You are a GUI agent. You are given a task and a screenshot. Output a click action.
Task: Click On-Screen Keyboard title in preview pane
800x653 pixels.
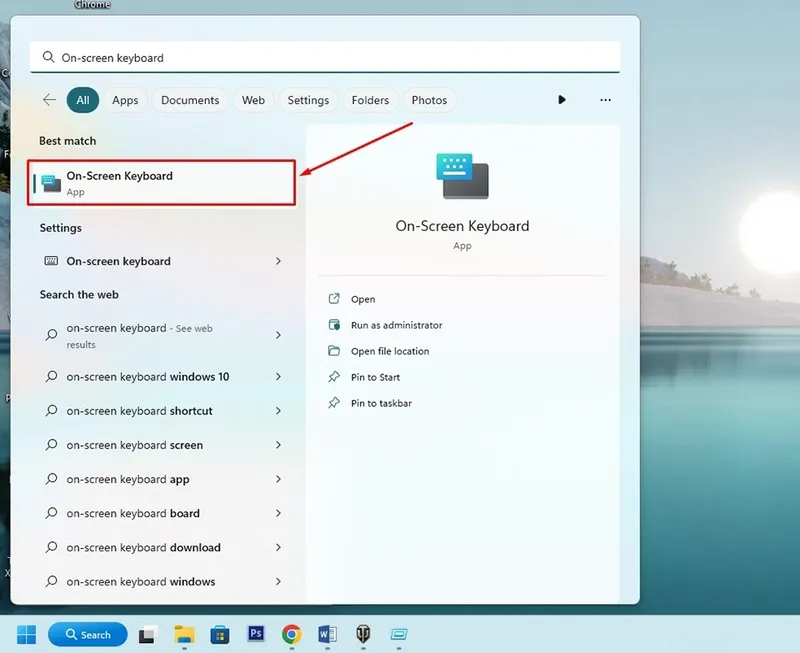462,226
